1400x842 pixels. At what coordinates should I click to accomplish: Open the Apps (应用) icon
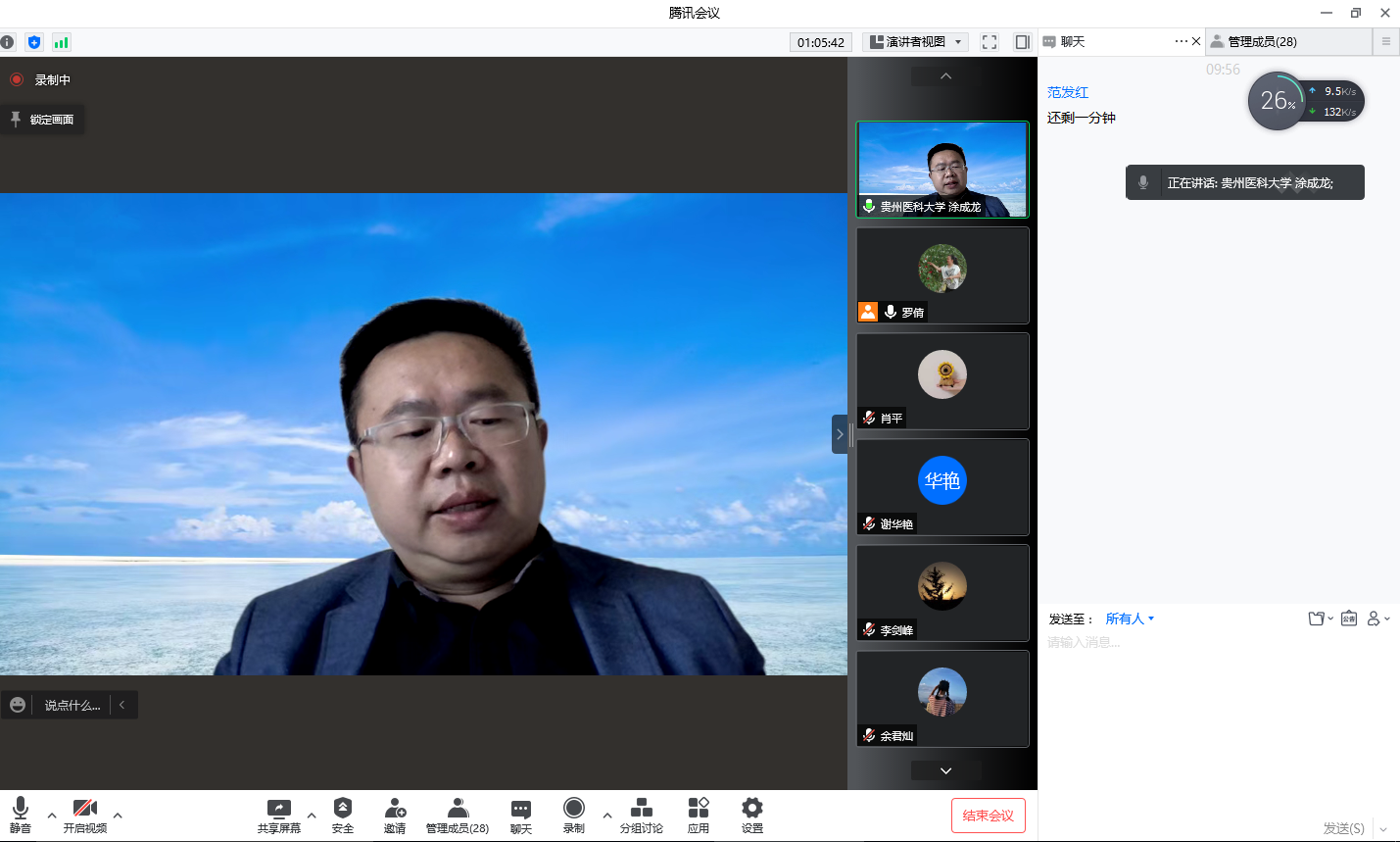[x=699, y=809]
